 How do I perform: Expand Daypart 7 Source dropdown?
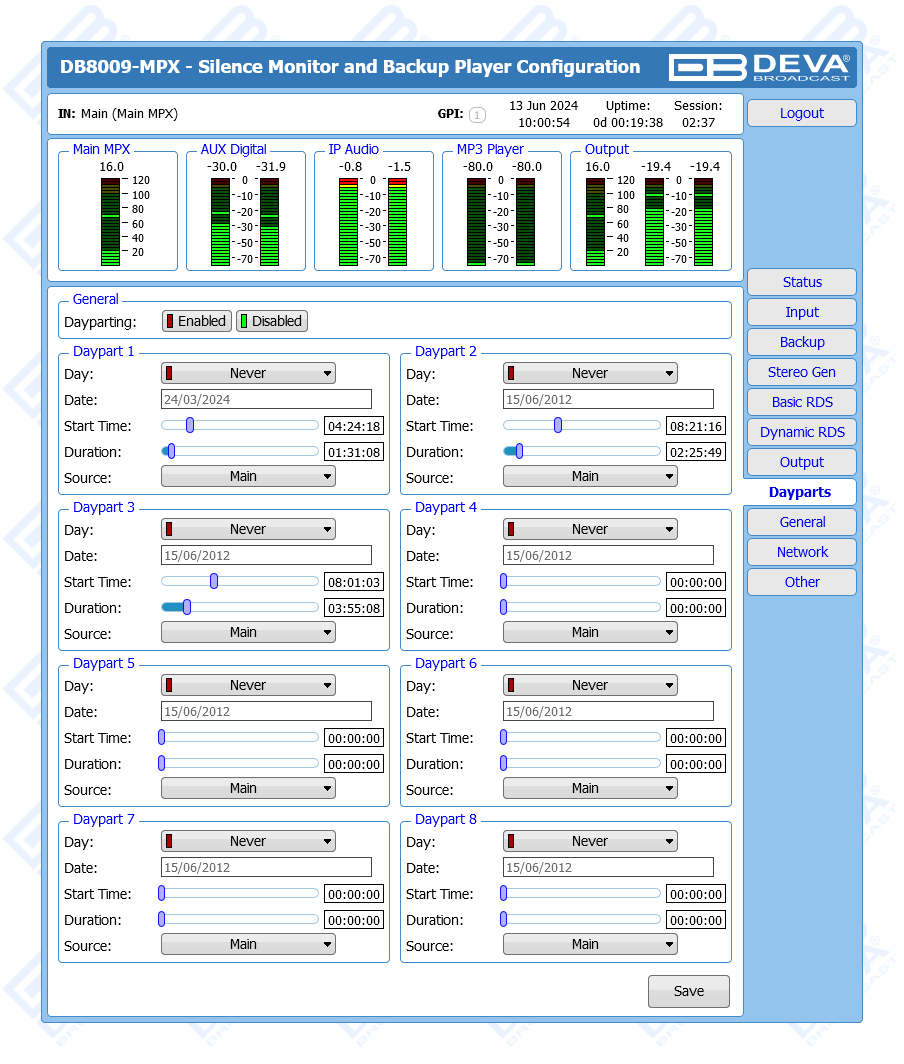pyautogui.click(x=248, y=944)
